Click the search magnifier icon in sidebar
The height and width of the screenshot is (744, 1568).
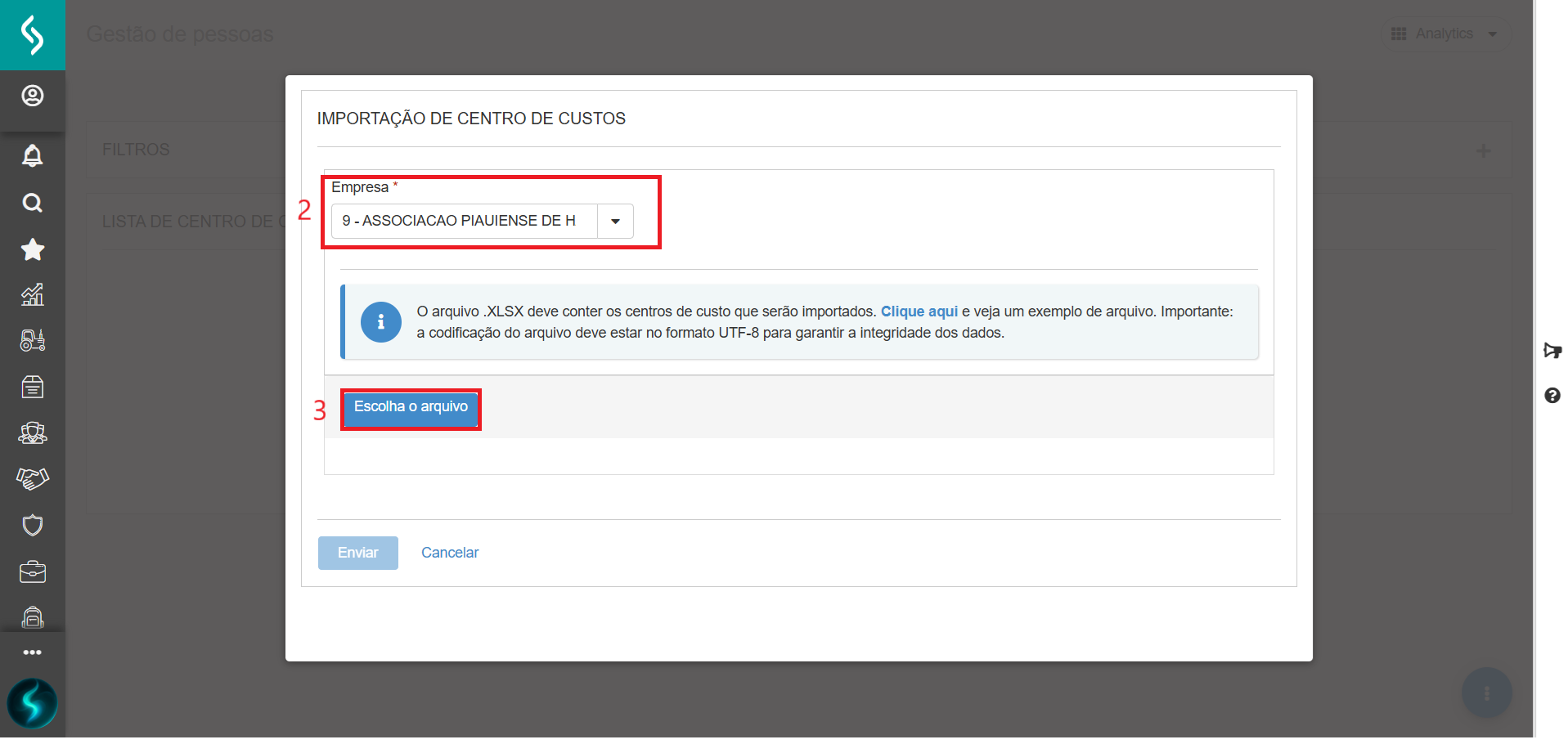point(33,203)
